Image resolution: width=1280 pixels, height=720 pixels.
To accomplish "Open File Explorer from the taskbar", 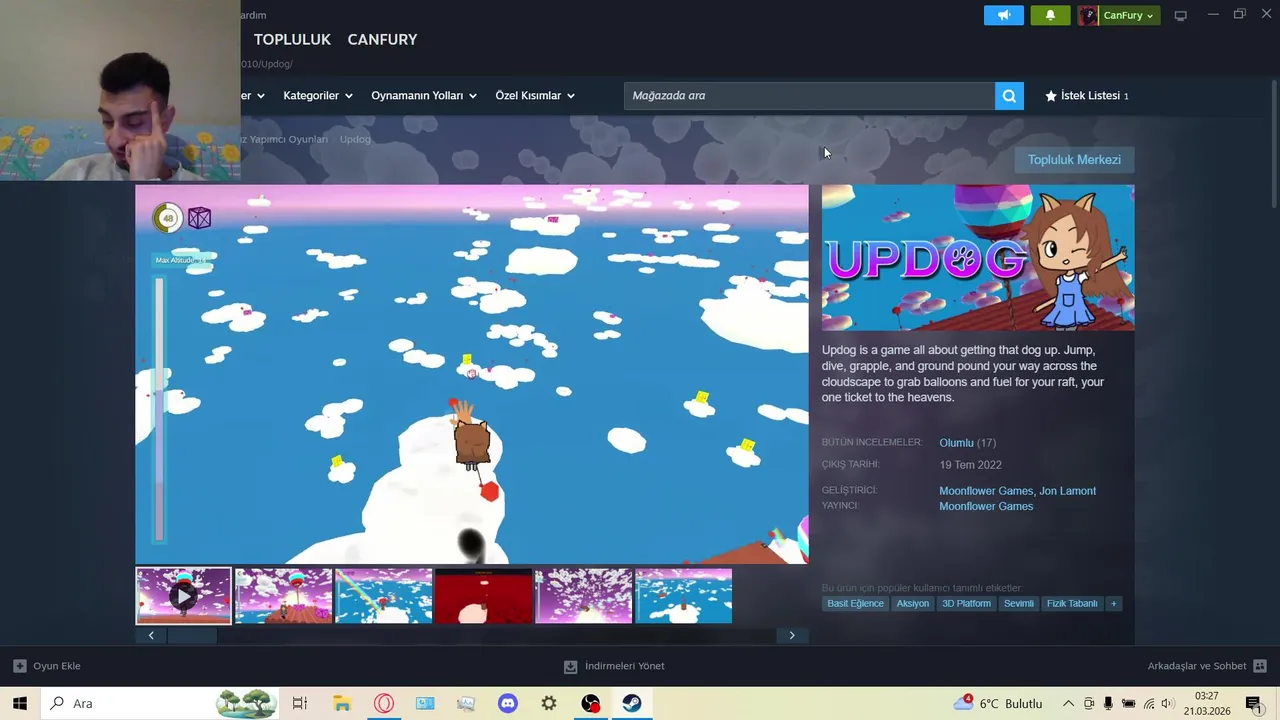I will [x=342, y=703].
